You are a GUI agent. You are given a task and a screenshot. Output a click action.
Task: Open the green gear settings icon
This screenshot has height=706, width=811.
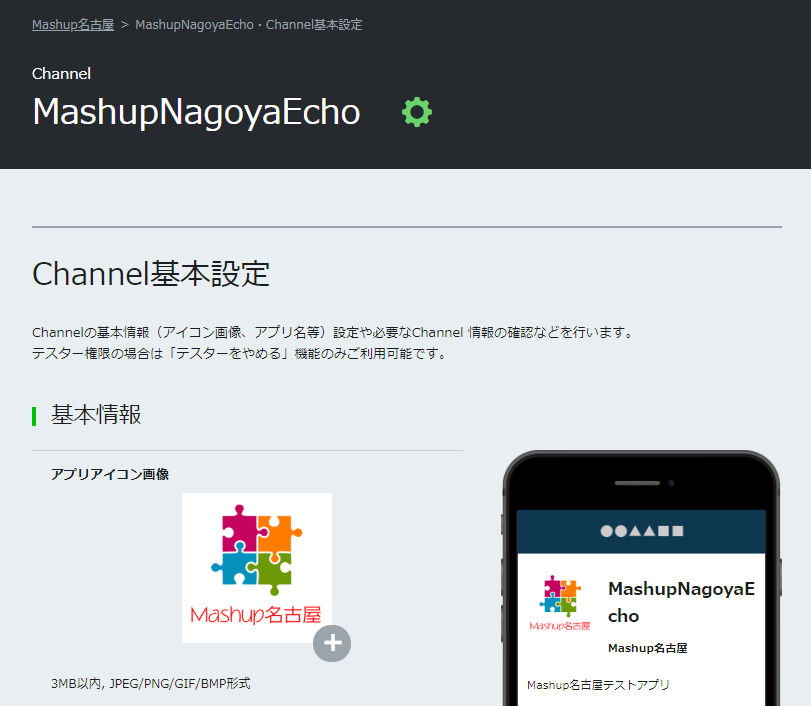(x=417, y=112)
